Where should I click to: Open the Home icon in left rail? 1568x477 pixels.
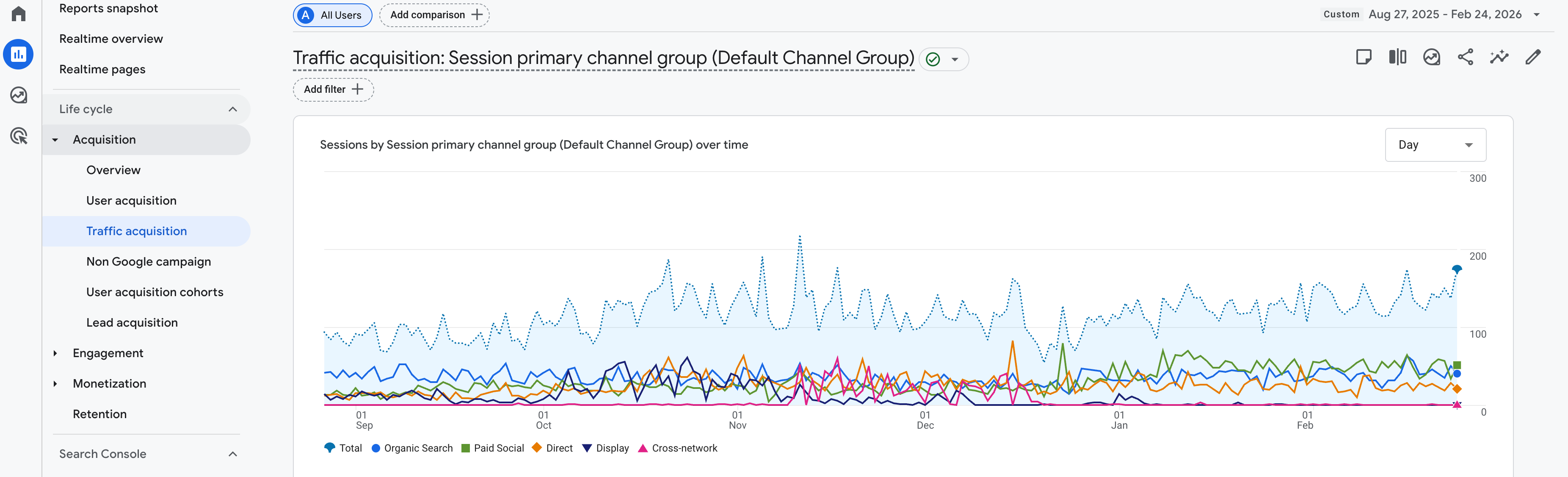pyautogui.click(x=18, y=14)
